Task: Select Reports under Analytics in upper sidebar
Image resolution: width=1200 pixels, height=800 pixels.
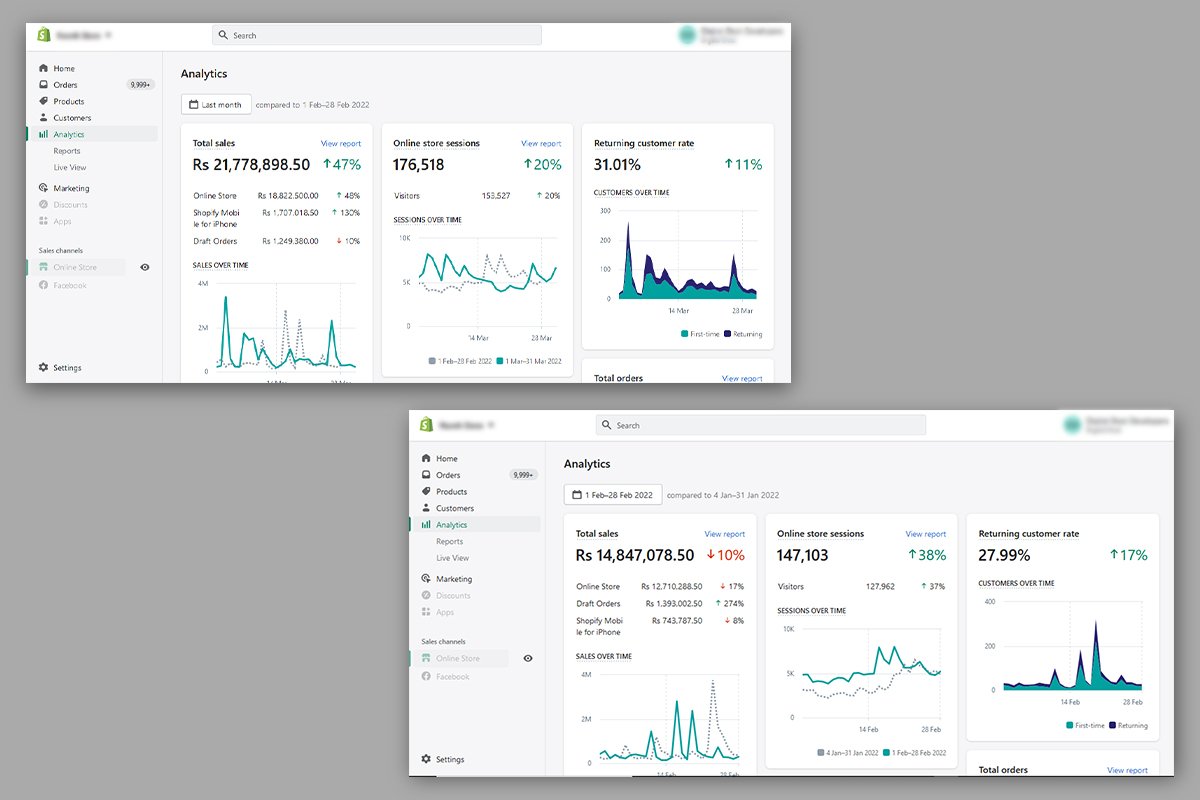Action: pyautogui.click(x=67, y=151)
